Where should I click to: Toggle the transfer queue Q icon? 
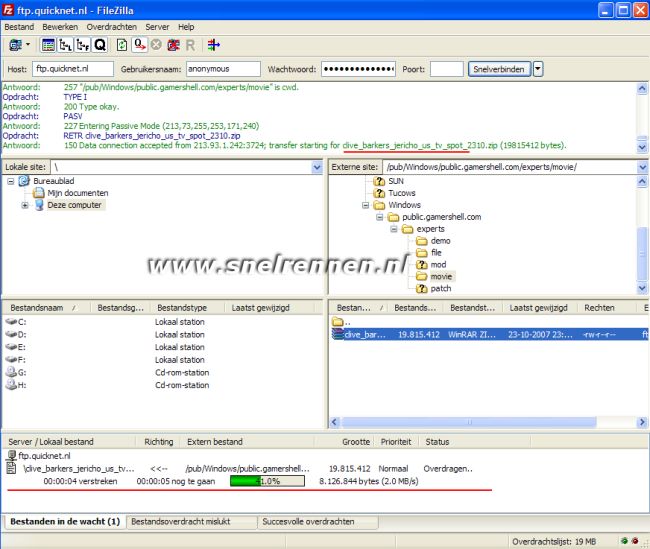(100, 45)
